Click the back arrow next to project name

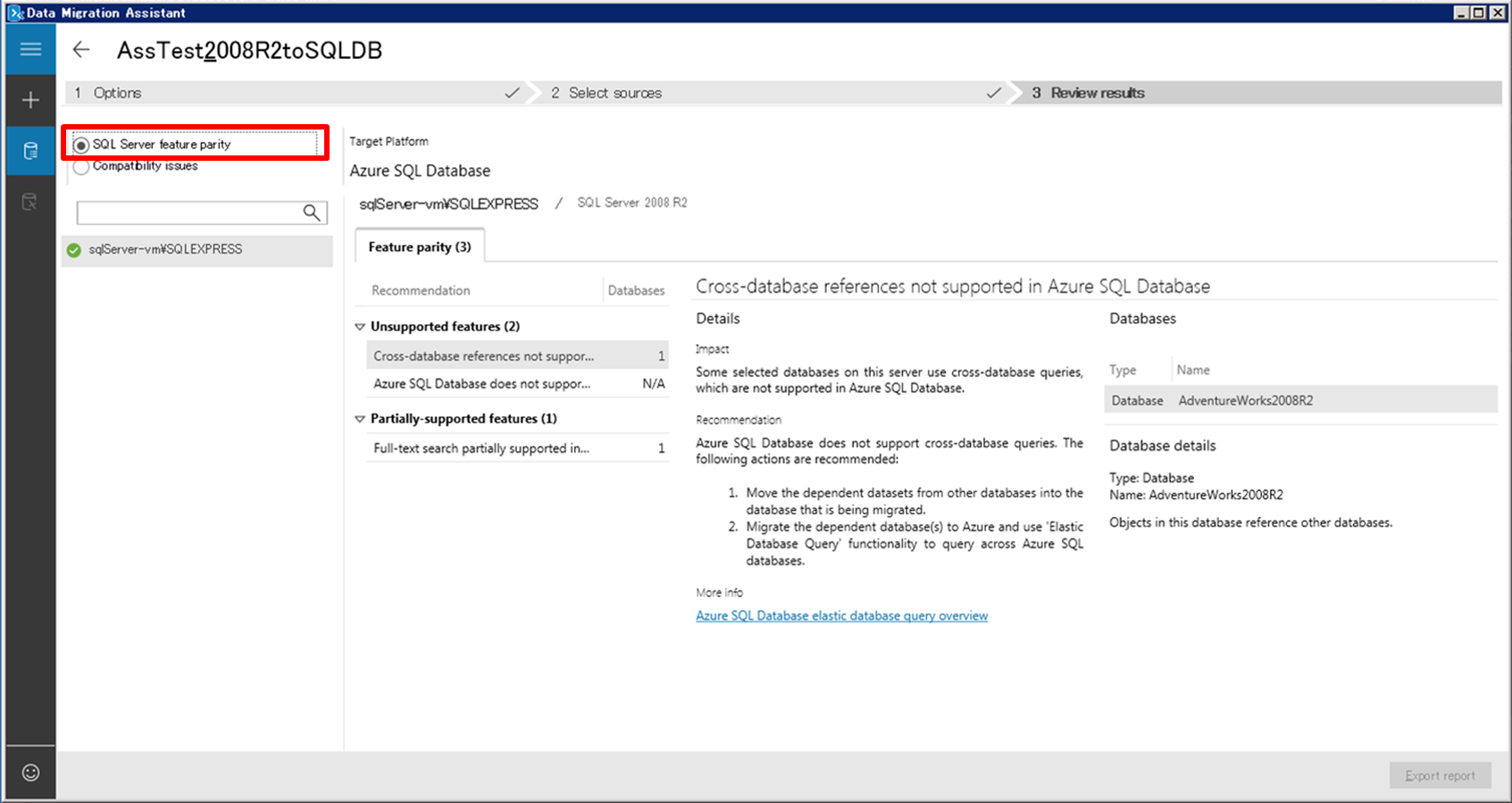tap(81, 50)
